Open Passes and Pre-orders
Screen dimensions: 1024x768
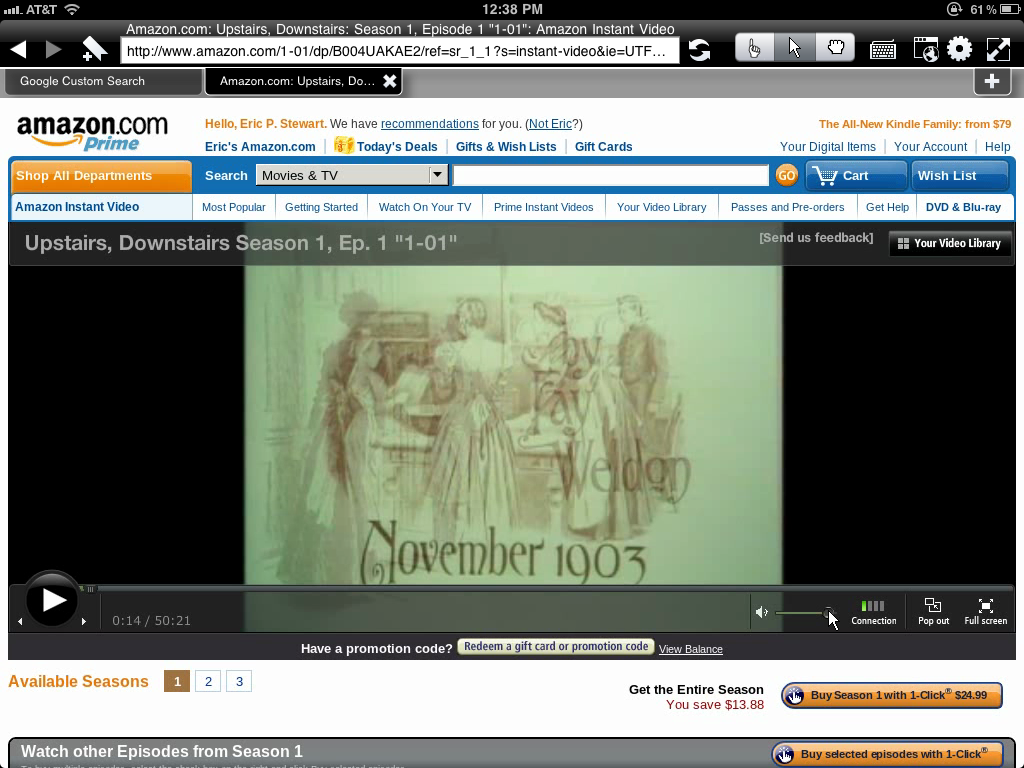(787, 207)
